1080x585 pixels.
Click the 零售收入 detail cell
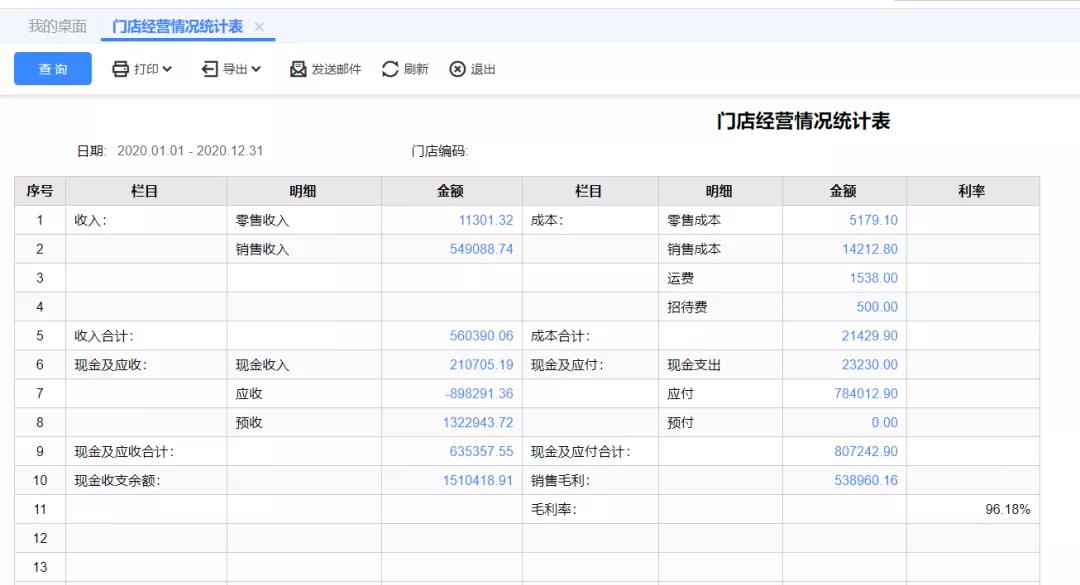(304, 220)
